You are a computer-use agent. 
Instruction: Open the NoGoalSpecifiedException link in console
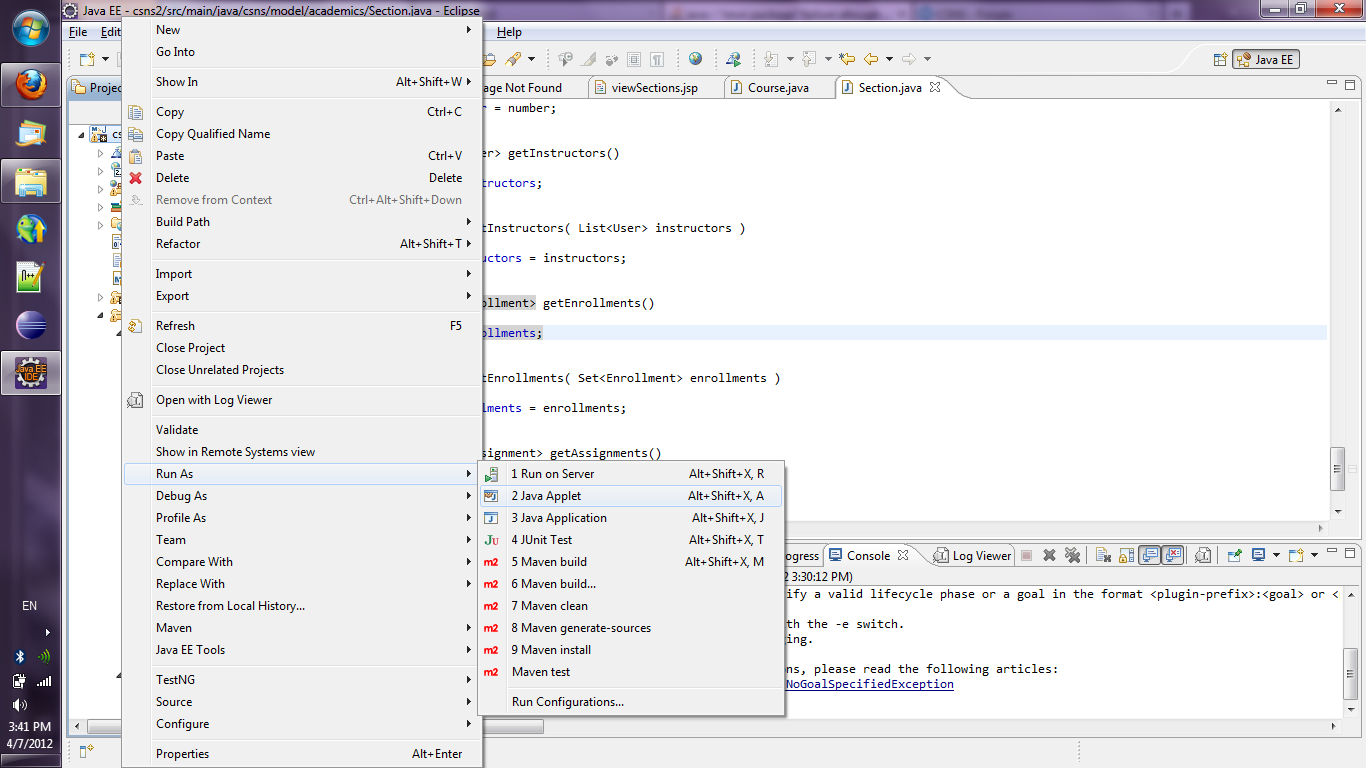(x=869, y=684)
